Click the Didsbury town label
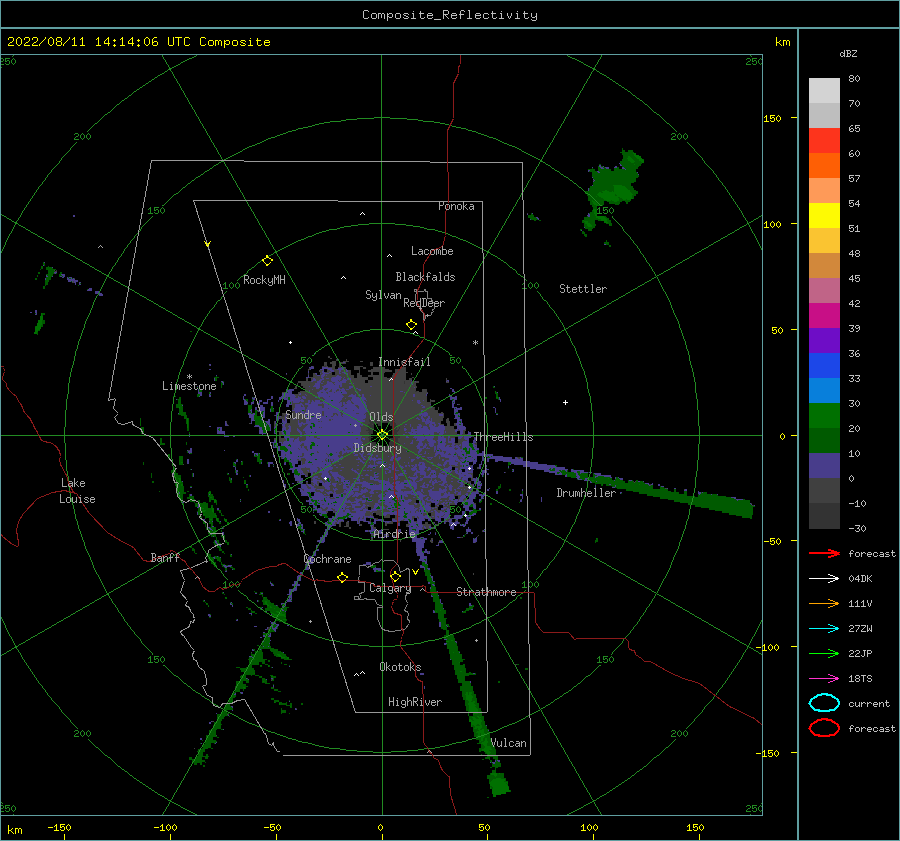 pos(378,448)
